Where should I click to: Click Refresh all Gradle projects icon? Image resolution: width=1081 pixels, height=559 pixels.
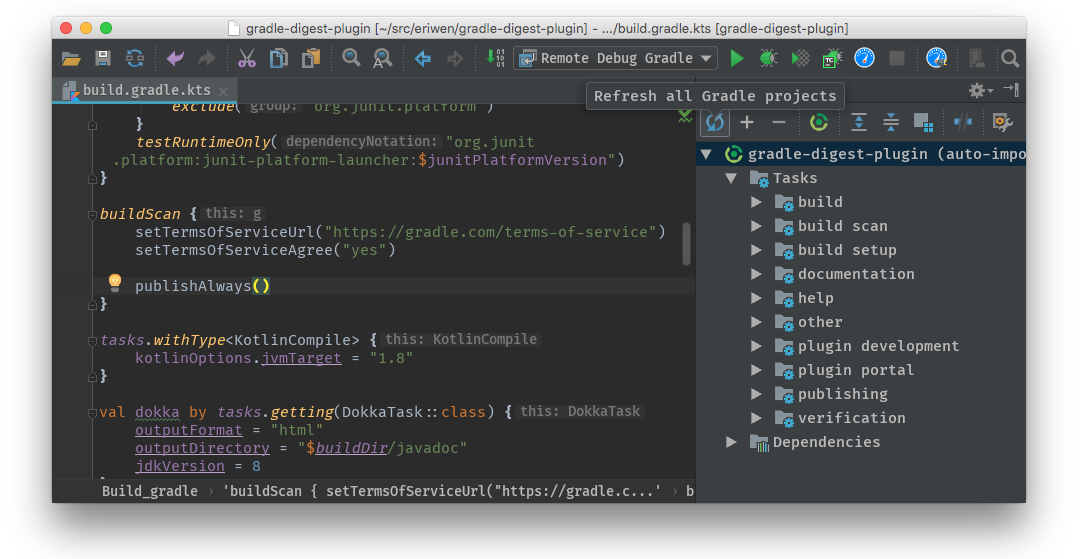(714, 122)
